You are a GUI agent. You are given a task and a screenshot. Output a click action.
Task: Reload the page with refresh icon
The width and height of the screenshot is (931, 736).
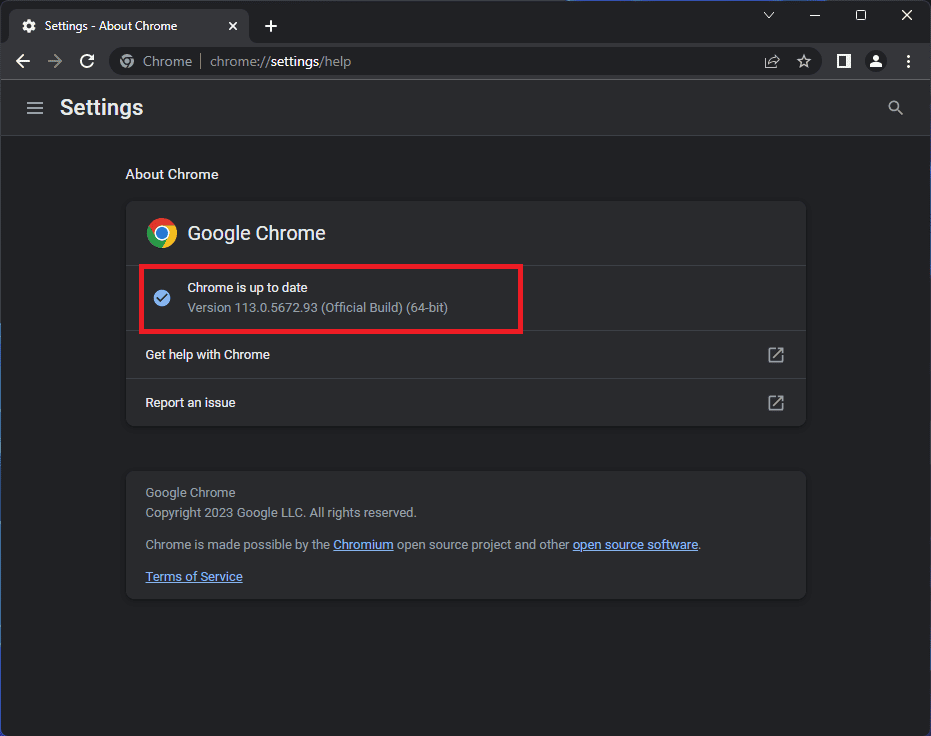tap(87, 61)
